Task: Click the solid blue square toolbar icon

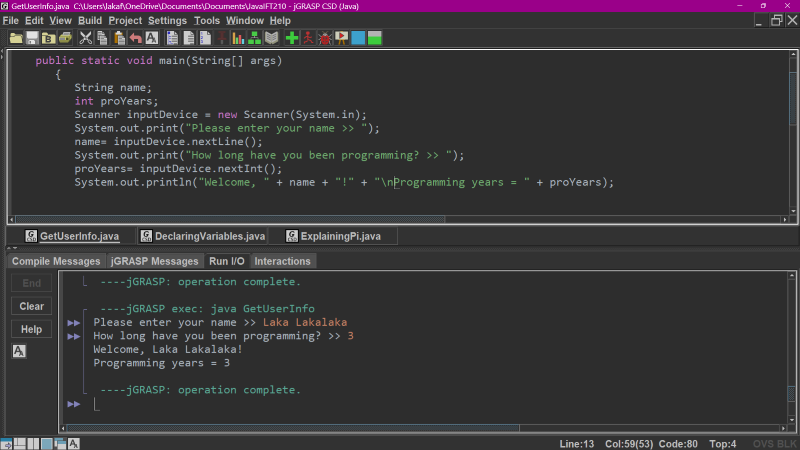Action: [x=358, y=38]
